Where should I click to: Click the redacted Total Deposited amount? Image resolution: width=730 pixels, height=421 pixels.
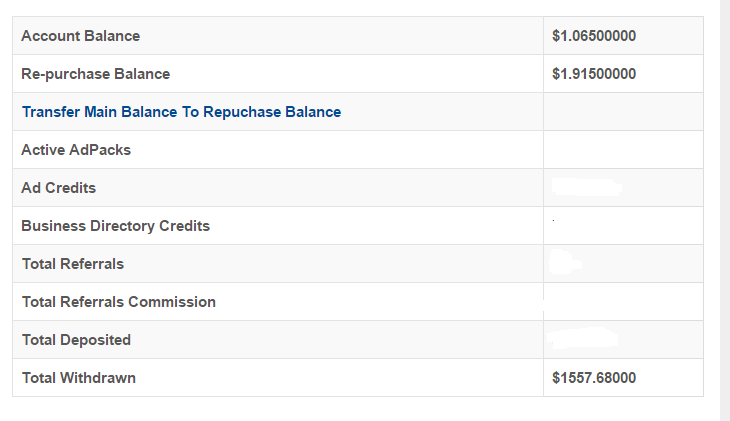click(x=584, y=339)
